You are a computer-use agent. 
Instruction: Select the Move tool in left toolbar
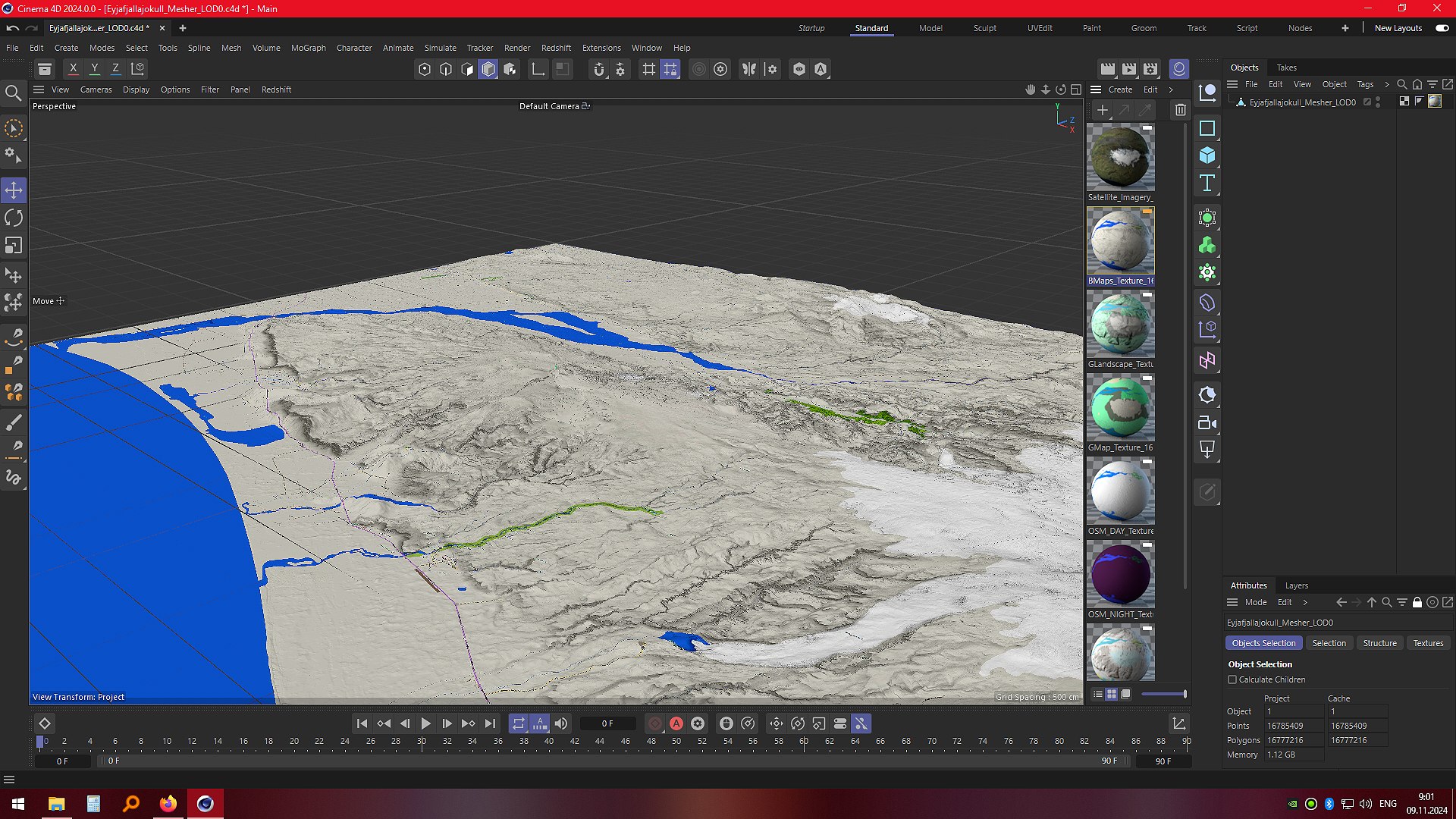[x=14, y=190]
